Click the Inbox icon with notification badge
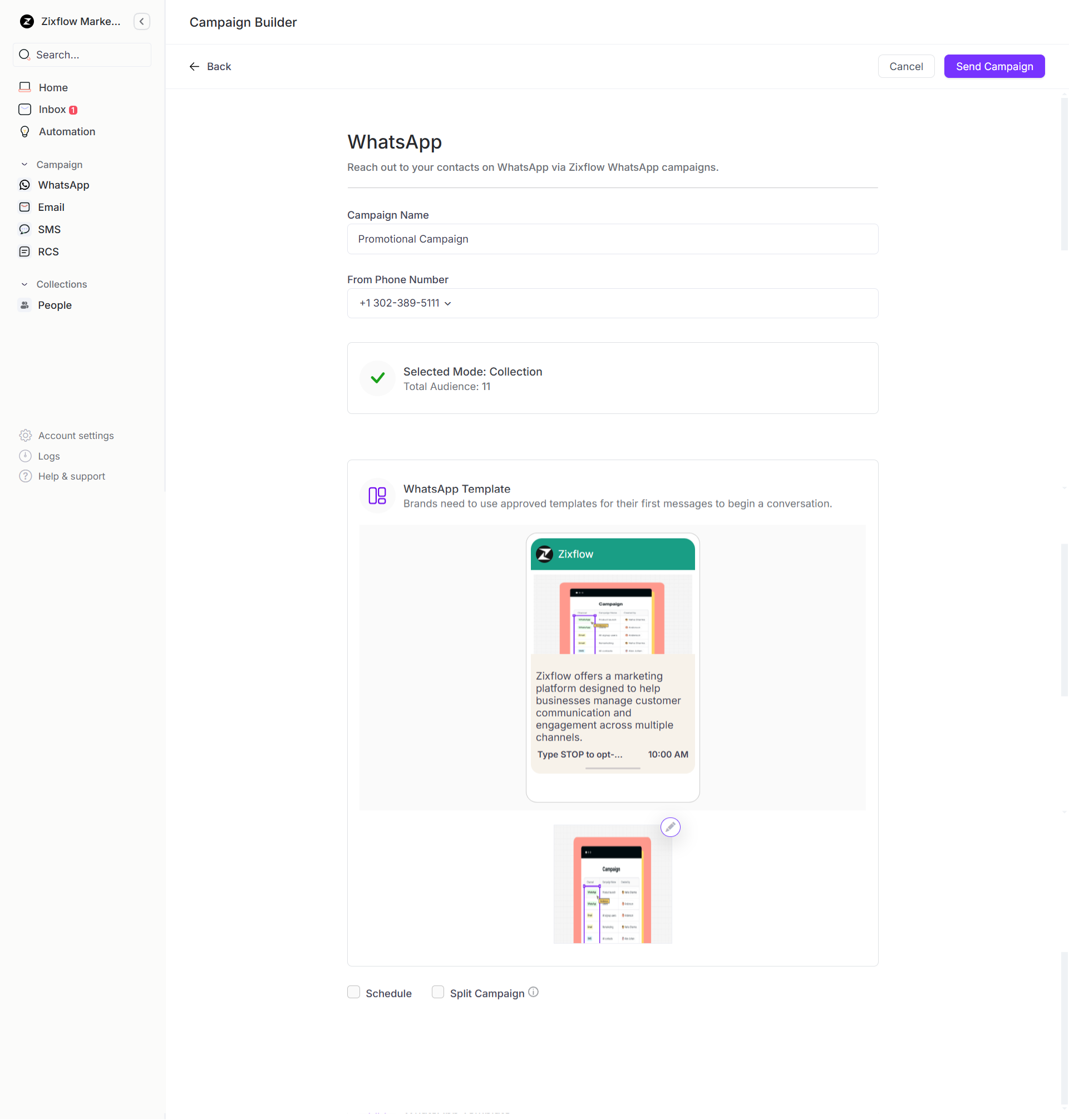This screenshot has height=1120, width=1069. 24,110
